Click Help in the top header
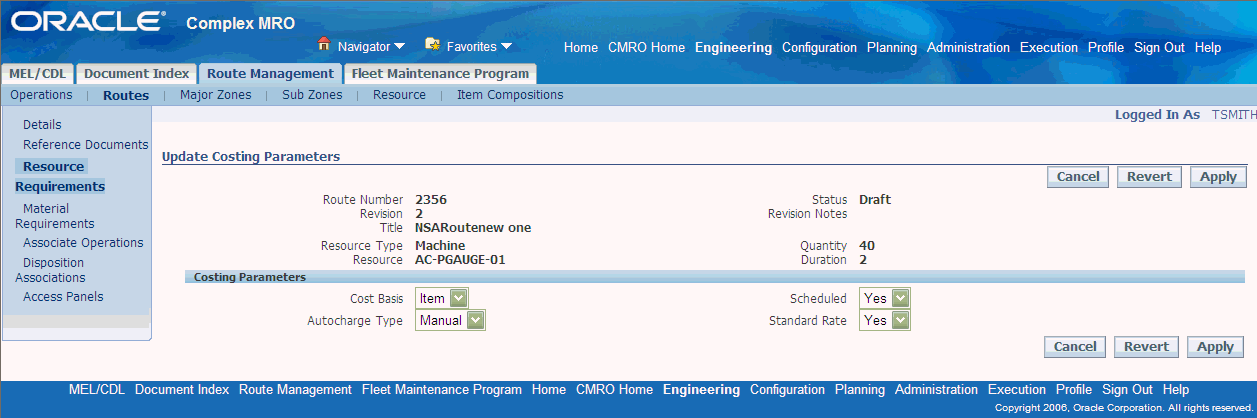 (1208, 48)
